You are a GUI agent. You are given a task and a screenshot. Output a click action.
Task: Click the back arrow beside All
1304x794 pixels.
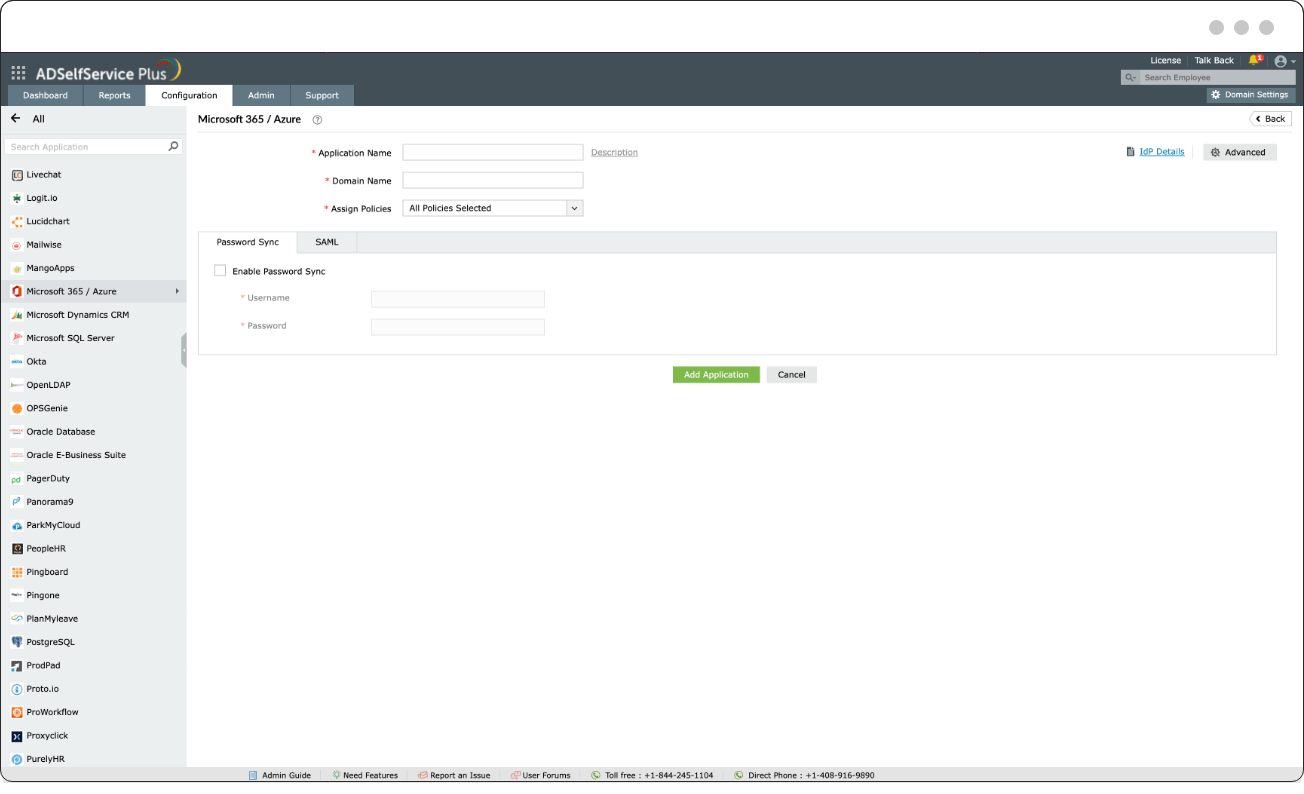tap(15, 119)
